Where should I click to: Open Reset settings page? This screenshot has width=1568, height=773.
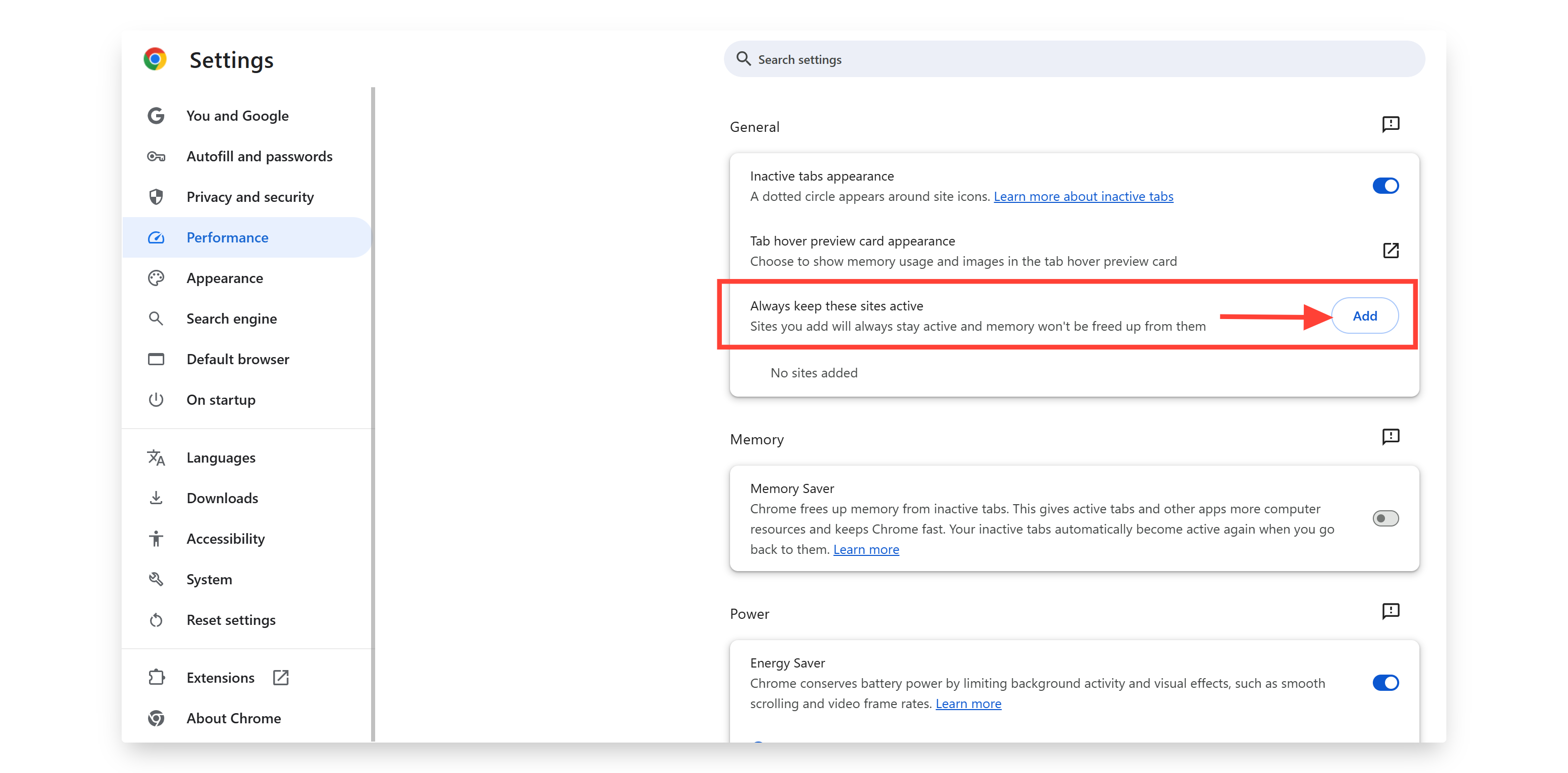click(x=246, y=620)
